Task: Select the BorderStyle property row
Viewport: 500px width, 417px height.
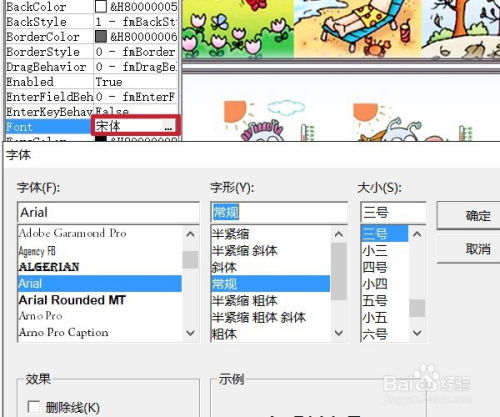Action: coord(91,52)
